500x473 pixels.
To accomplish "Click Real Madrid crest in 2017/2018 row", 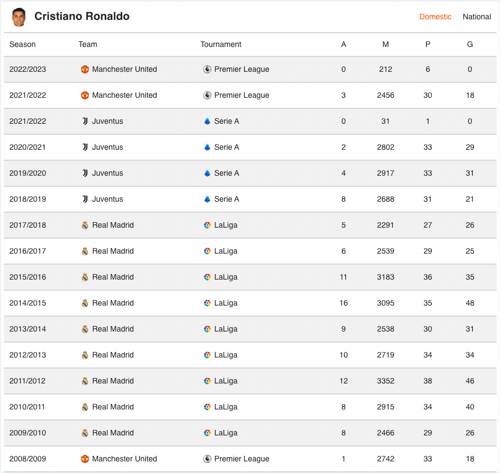I will pyautogui.click(x=85, y=225).
